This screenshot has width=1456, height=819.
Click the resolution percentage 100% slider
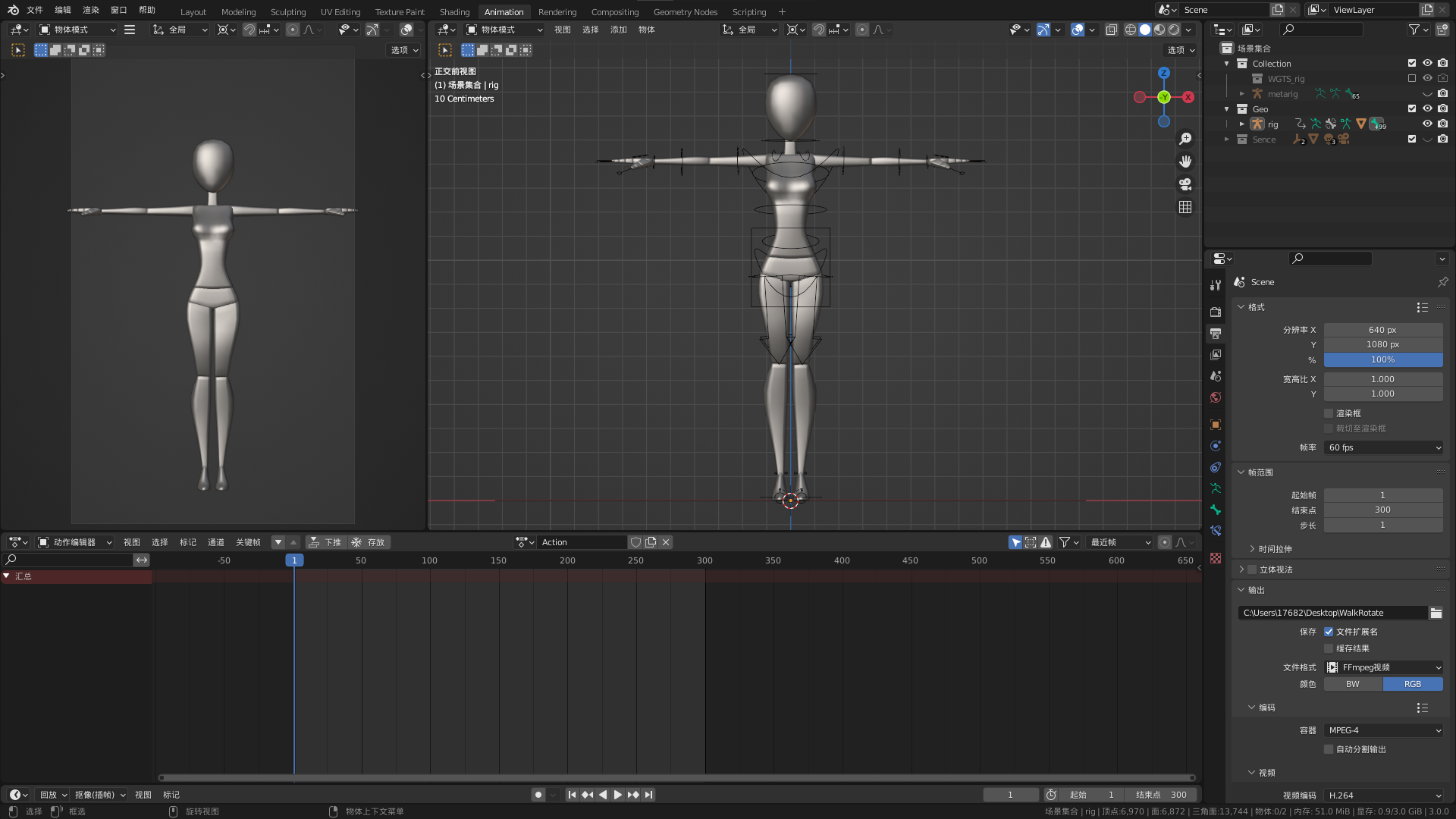[x=1382, y=359]
